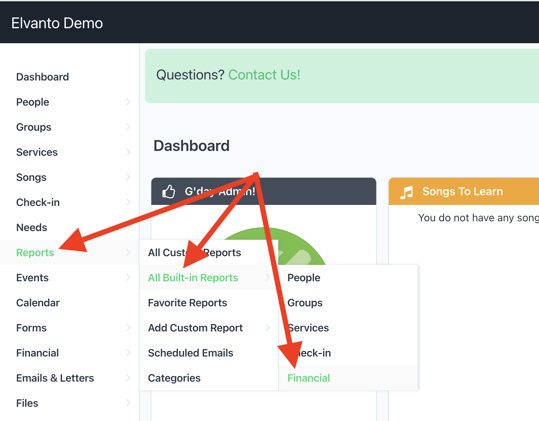Expand the Services sidebar chevron
539x421 pixels.
[x=128, y=152]
